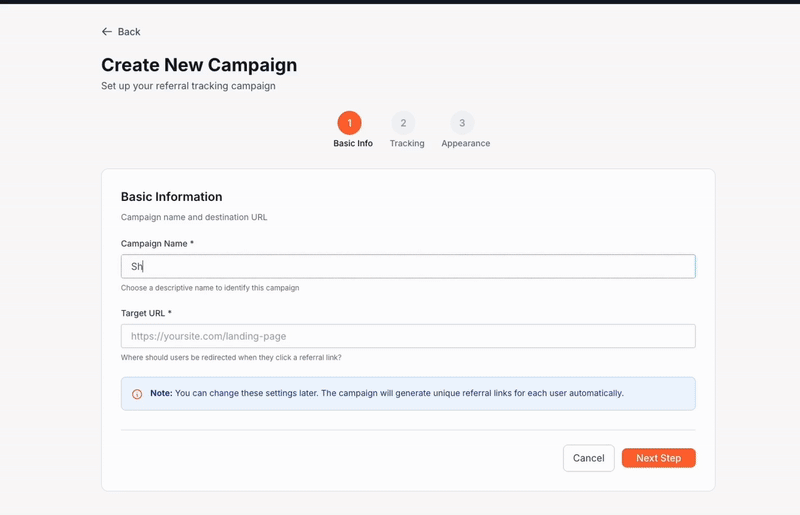This screenshot has height=515, width=800.
Task: Click the Back link text
Action: click(x=129, y=32)
